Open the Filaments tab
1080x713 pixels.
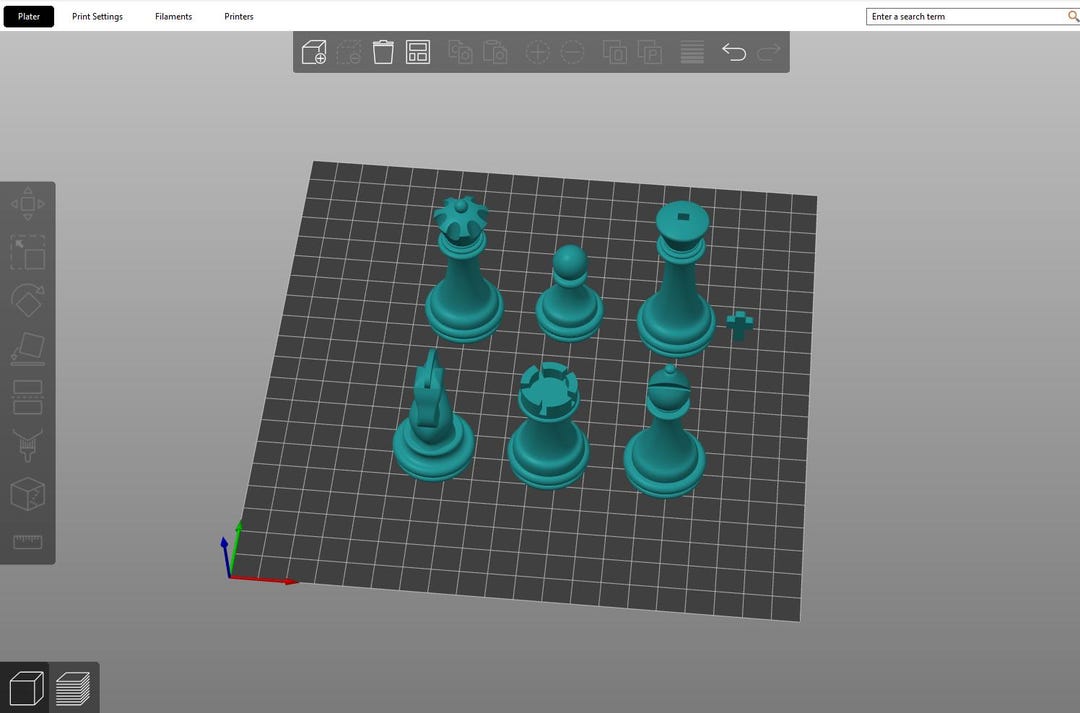173,16
